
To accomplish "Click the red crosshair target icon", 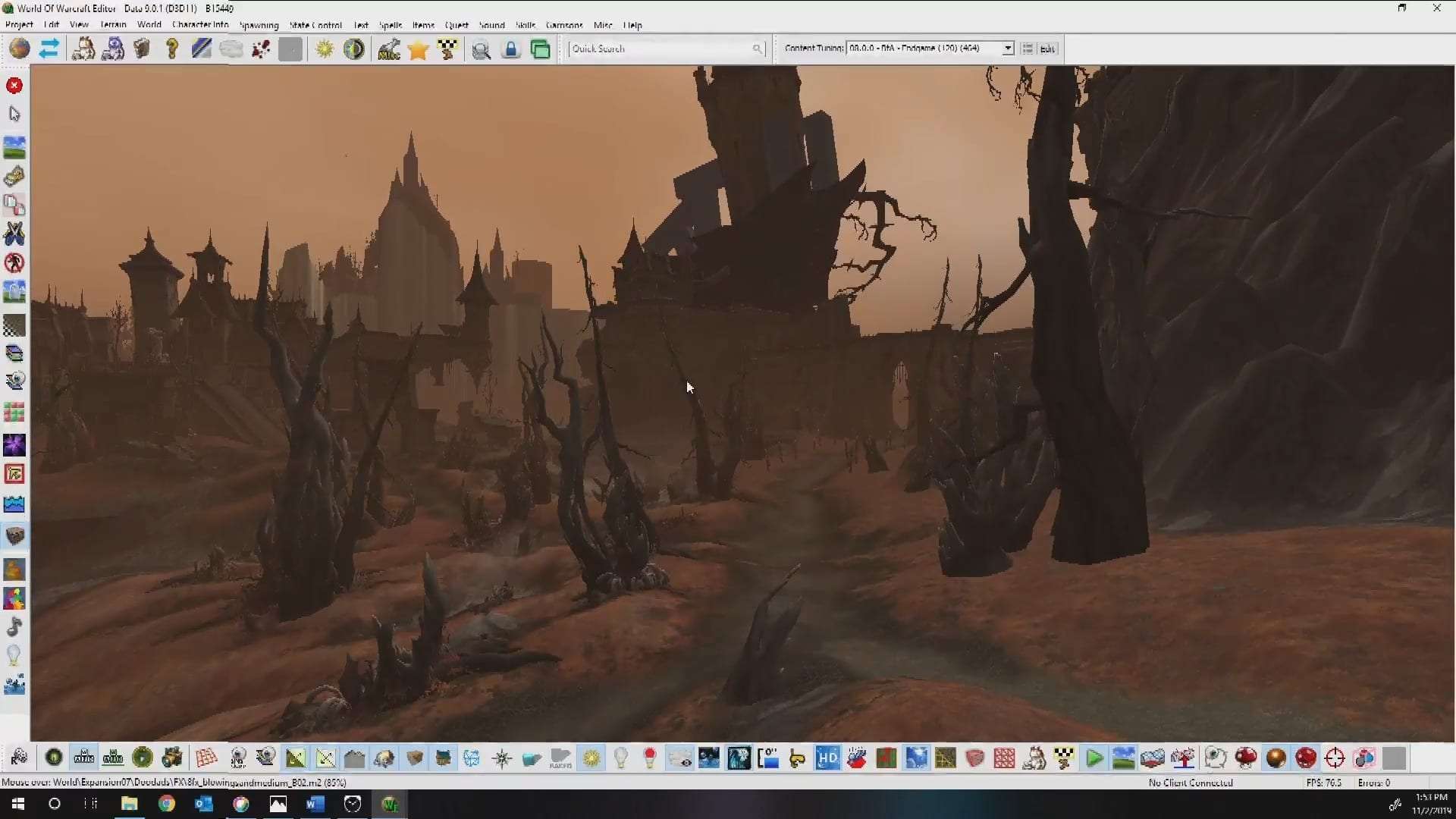I will pyautogui.click(x=1335, y=758).
